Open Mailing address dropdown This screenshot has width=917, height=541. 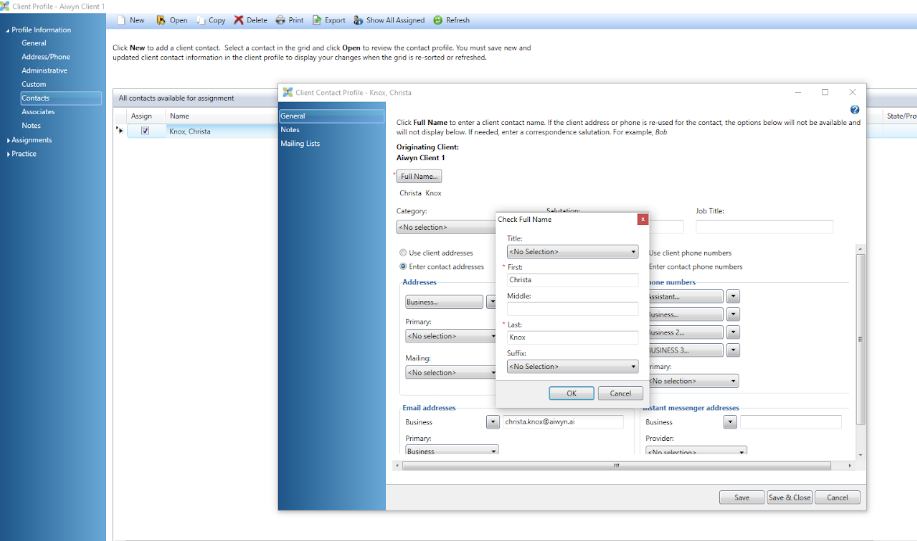click(x=450, y=373)
